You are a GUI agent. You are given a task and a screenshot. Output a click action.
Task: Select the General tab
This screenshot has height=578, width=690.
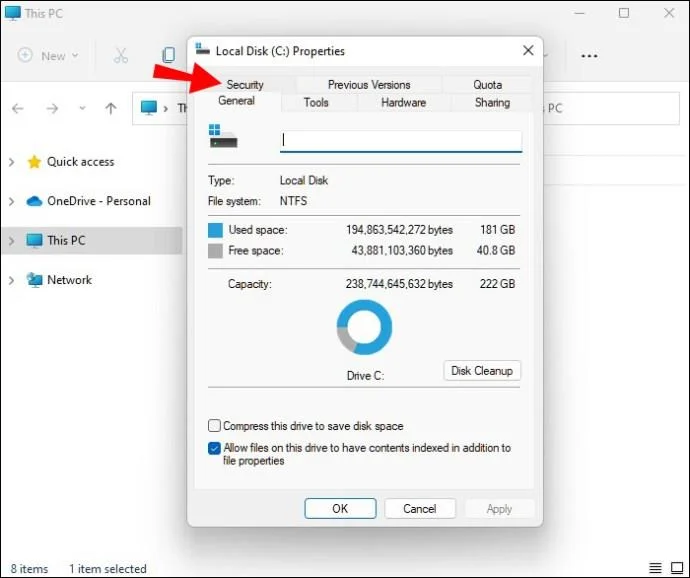[x=236, y=101]
